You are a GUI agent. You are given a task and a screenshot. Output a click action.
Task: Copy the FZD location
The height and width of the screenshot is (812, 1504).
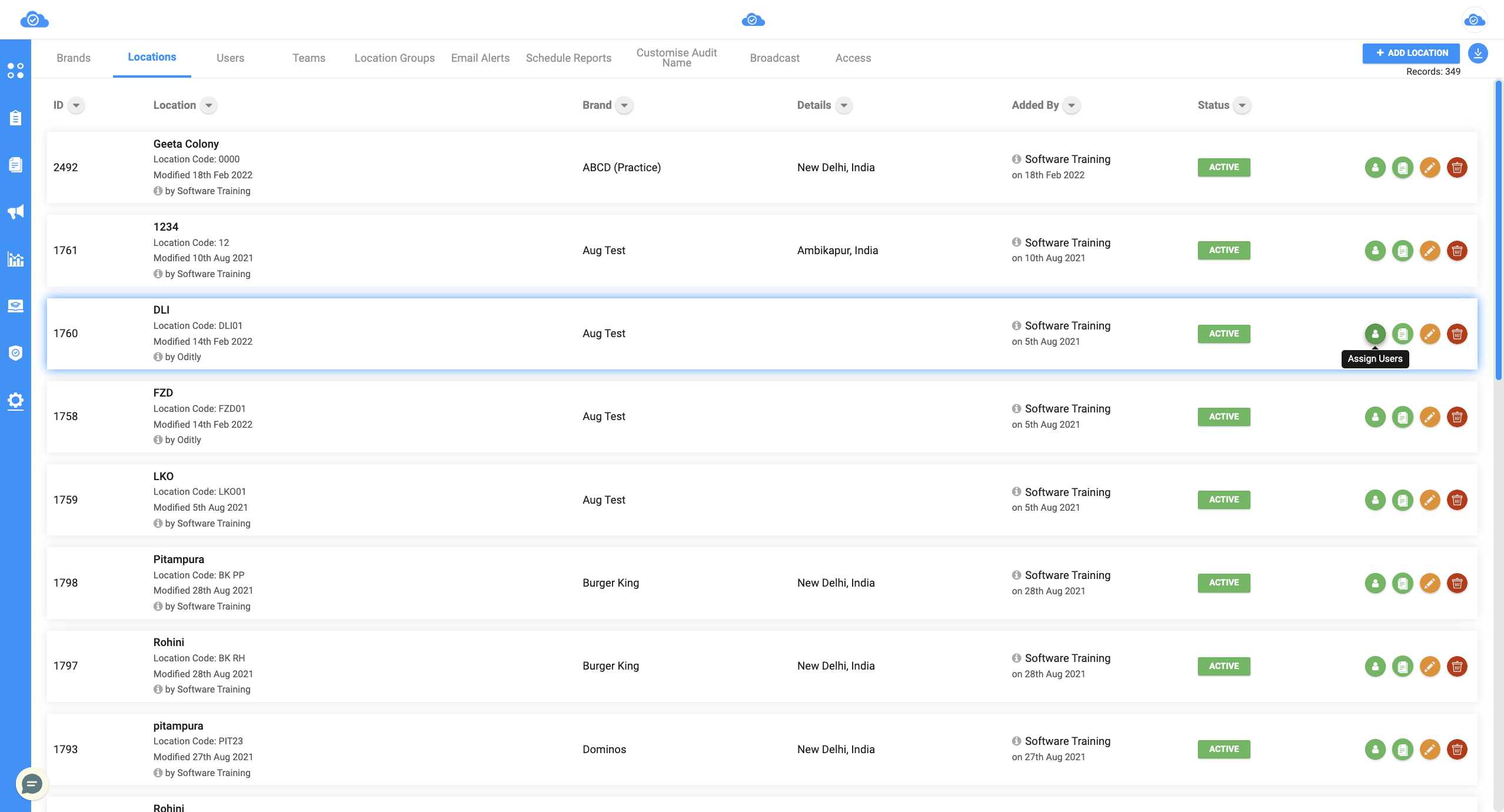point(1402,417)
